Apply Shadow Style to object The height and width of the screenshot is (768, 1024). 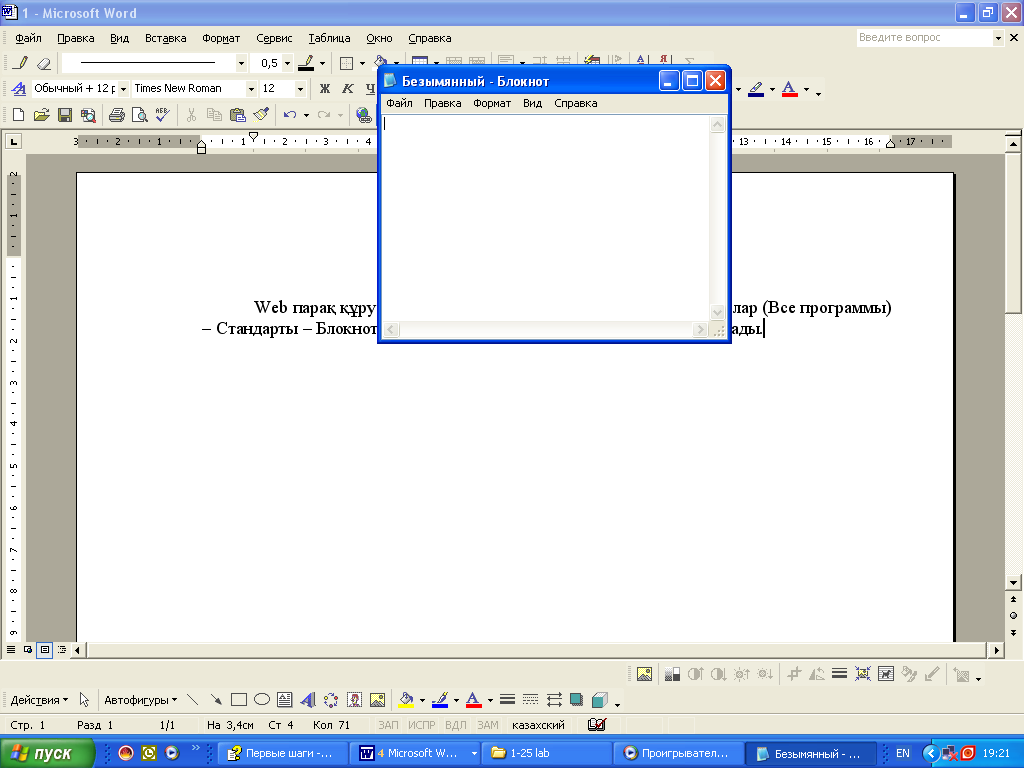tap(576, 699)
